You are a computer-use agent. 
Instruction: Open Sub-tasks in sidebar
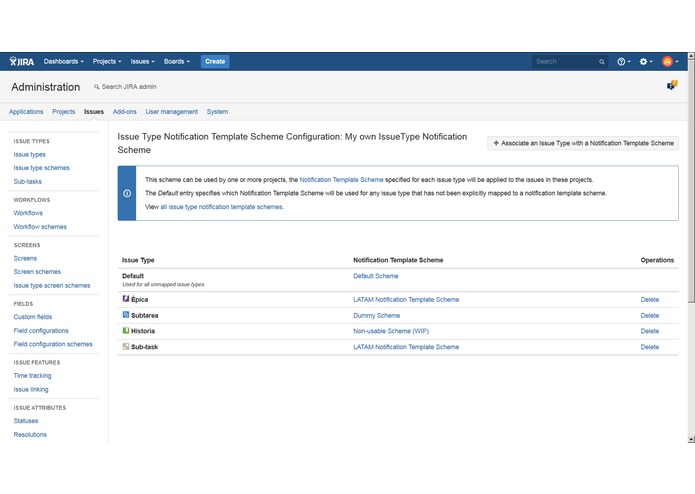point(27,181)
